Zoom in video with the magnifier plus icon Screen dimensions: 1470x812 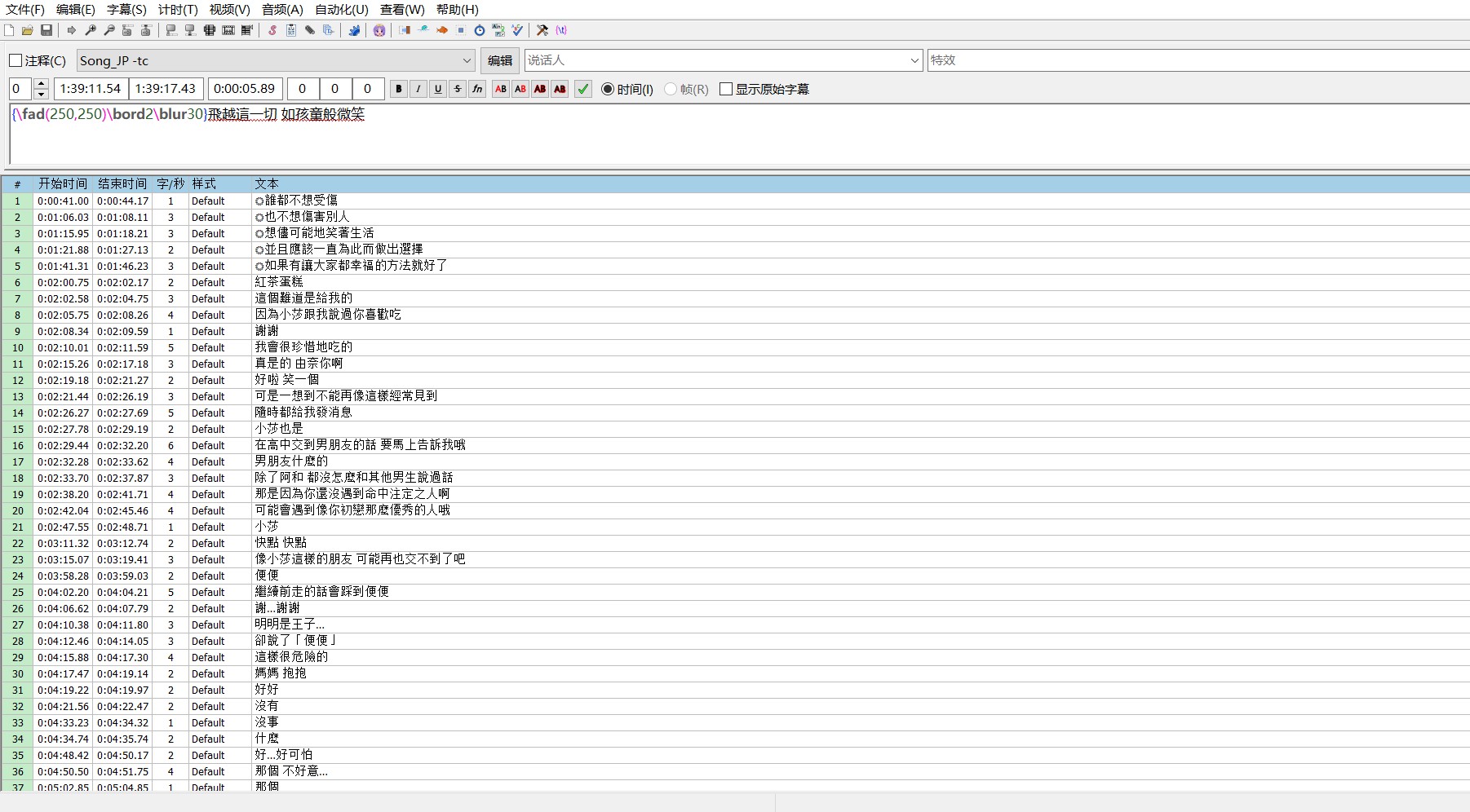tap(91, 30)
